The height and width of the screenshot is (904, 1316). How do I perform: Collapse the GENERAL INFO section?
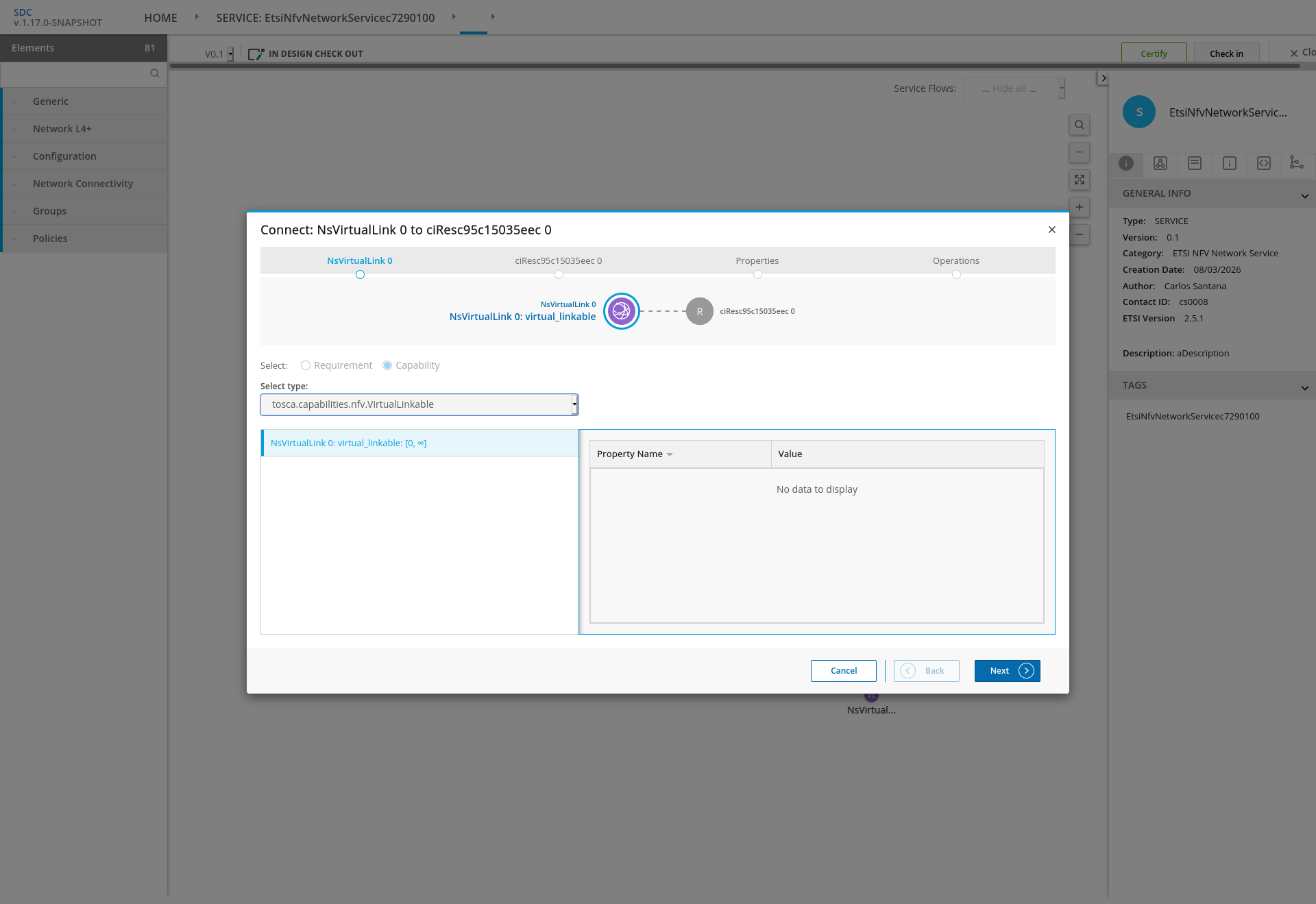coord(1305,195)
